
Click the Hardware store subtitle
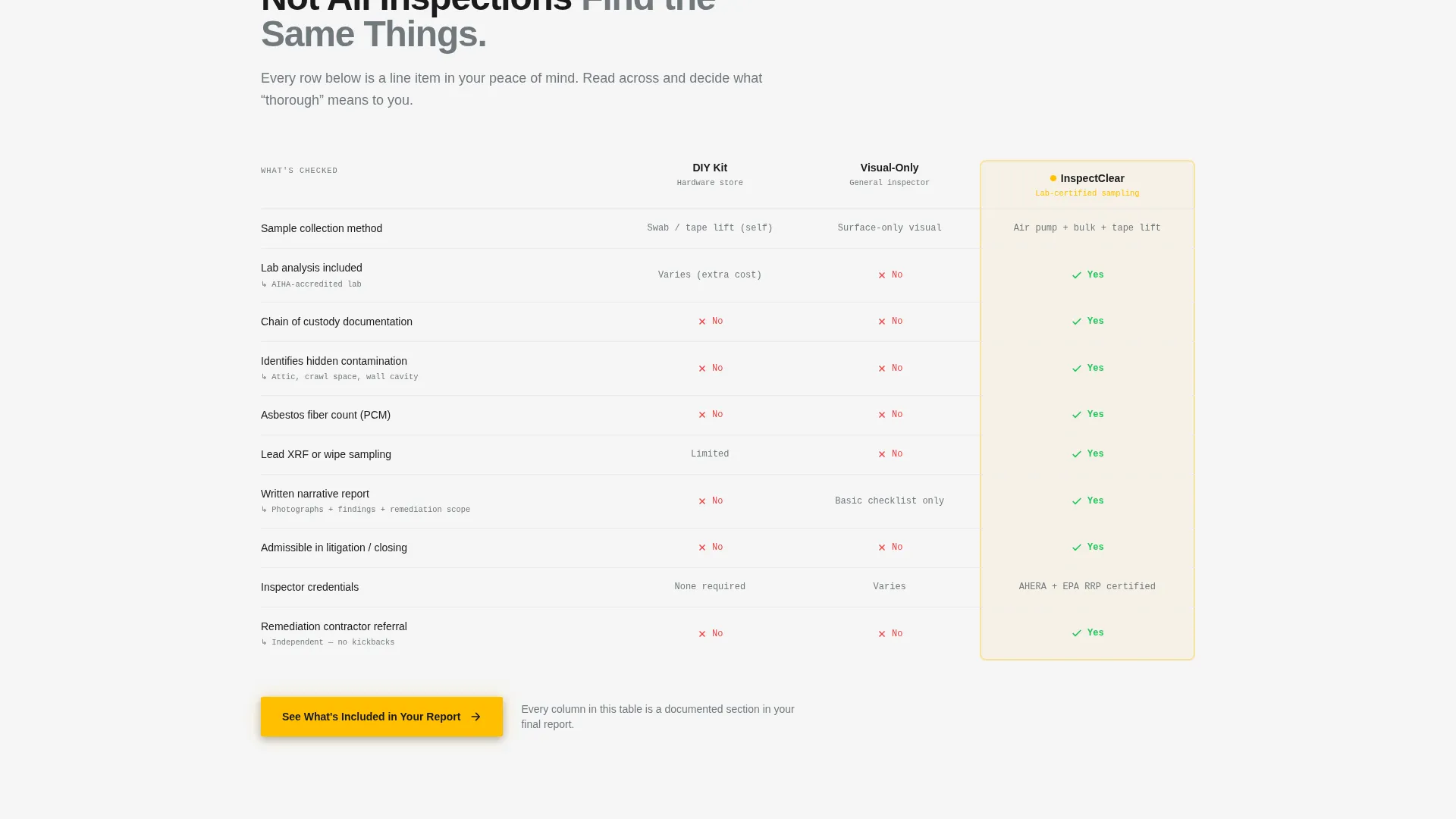tap(710, 183)
